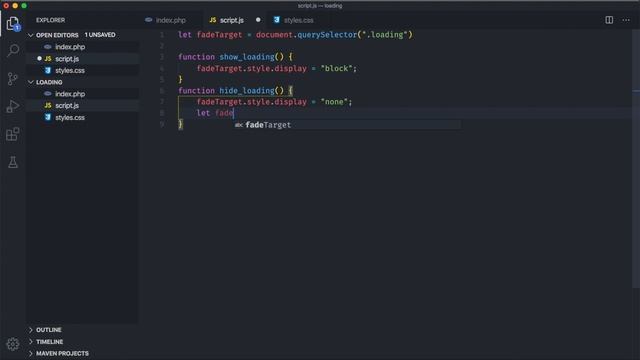Accept the fadeTarget autocomplete suggestion
The height and width of the screenshot is (360, 640).
[x=347, y=125]
